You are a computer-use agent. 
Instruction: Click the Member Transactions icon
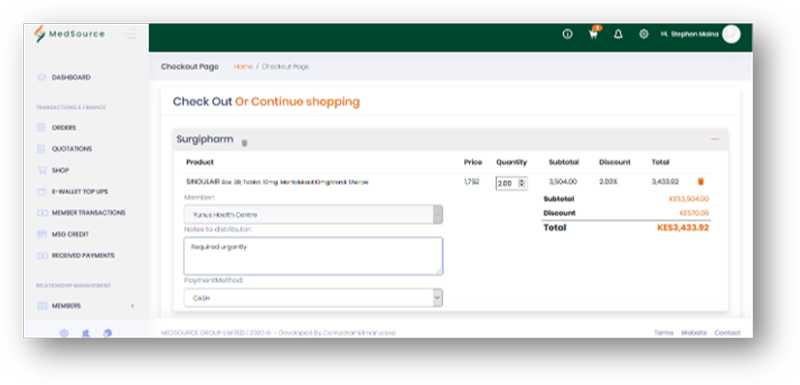click(x=41, y=213)
